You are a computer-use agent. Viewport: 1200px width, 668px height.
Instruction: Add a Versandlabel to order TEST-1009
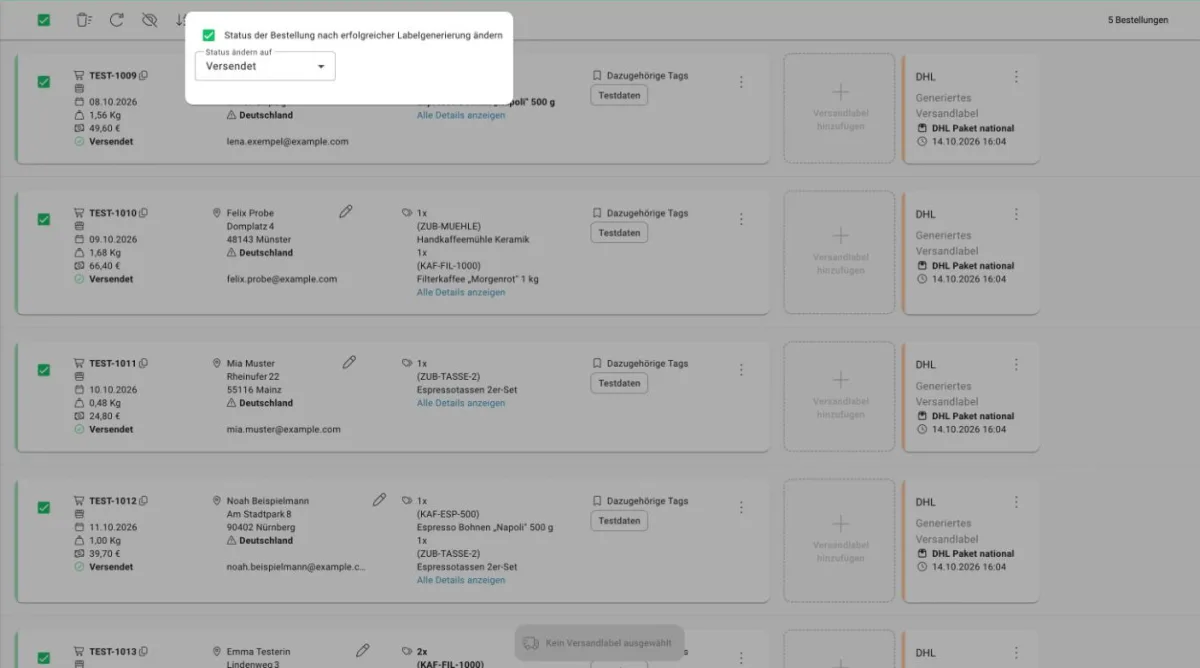[840, 108]
